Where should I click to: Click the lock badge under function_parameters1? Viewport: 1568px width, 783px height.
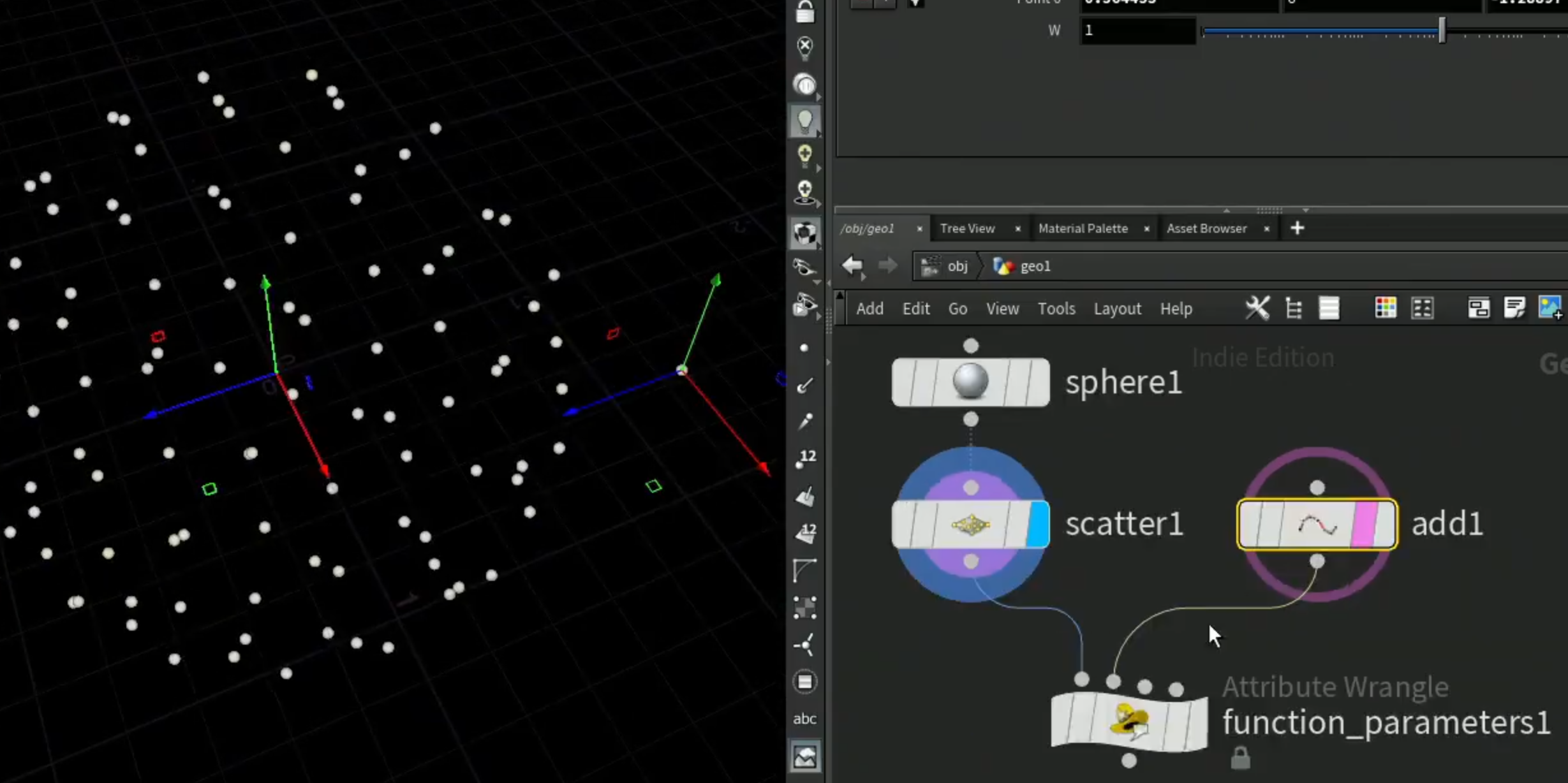pos(1240,757)
